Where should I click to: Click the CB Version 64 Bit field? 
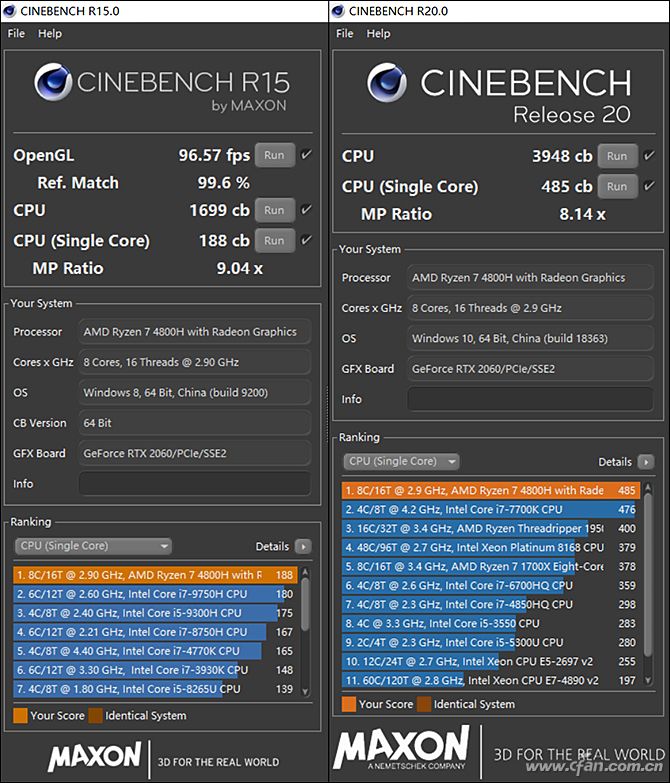point(195,423)
